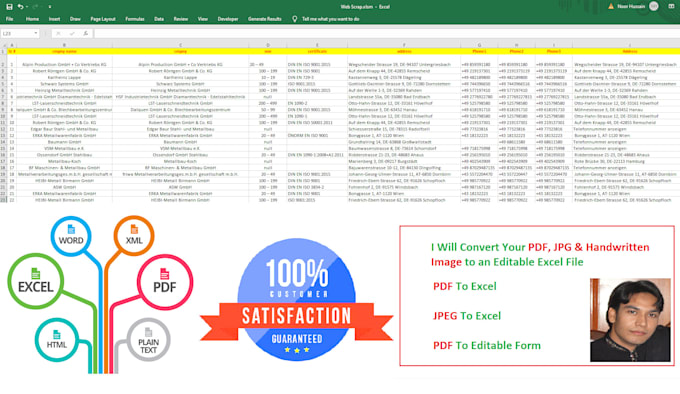Click the Cancel (X) formula bar icon
The height and width of the screenshot is (394, 680).
click(x=58, y=33)
